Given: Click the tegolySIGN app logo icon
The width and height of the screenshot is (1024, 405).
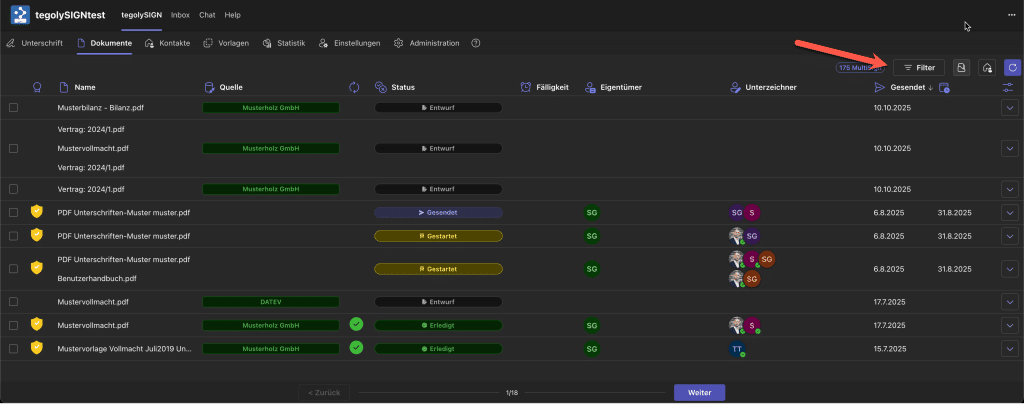Looking at the screenshot, I should (20, 15).
